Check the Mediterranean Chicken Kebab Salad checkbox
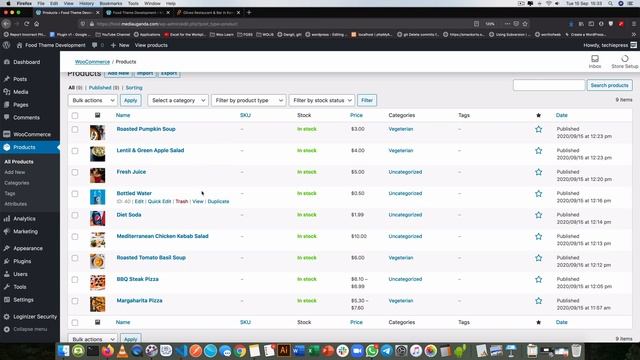Screen dimensions: 640x360 [75, 237]
